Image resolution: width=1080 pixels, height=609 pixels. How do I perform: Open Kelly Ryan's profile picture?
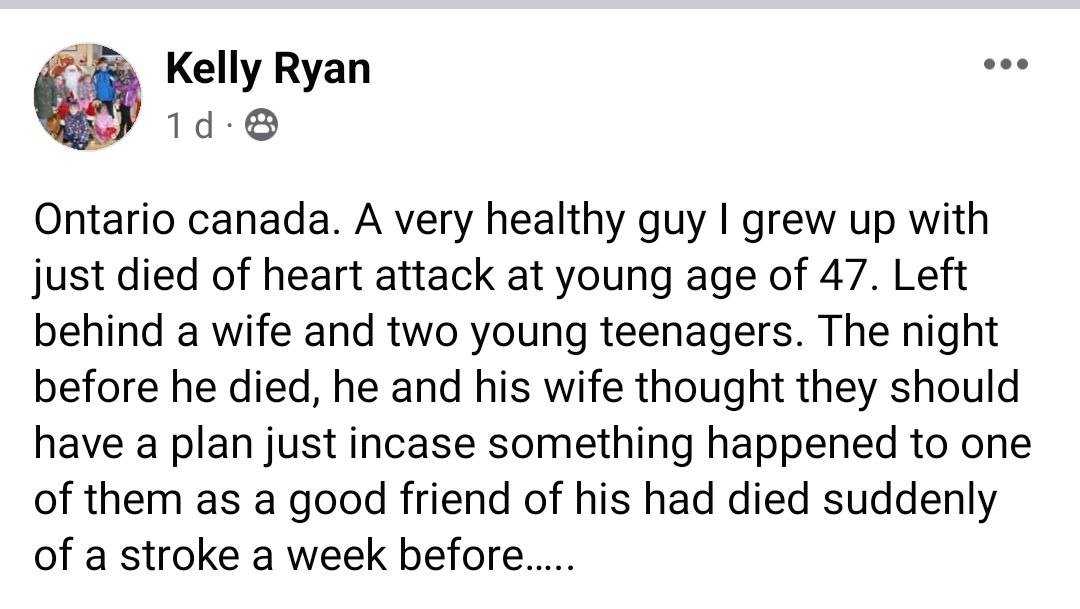[88, 97]
